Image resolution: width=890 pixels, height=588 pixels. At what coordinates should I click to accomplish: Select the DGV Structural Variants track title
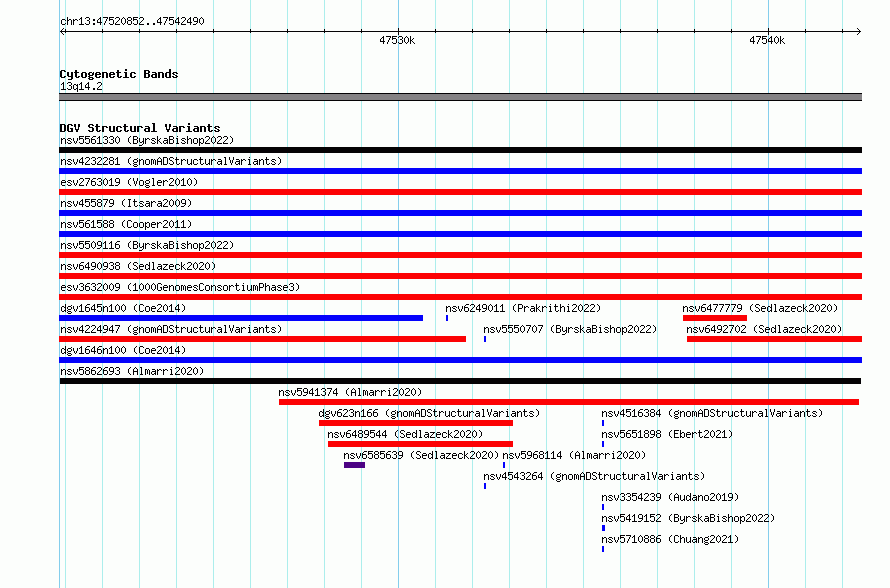click(x=140, y=128)
